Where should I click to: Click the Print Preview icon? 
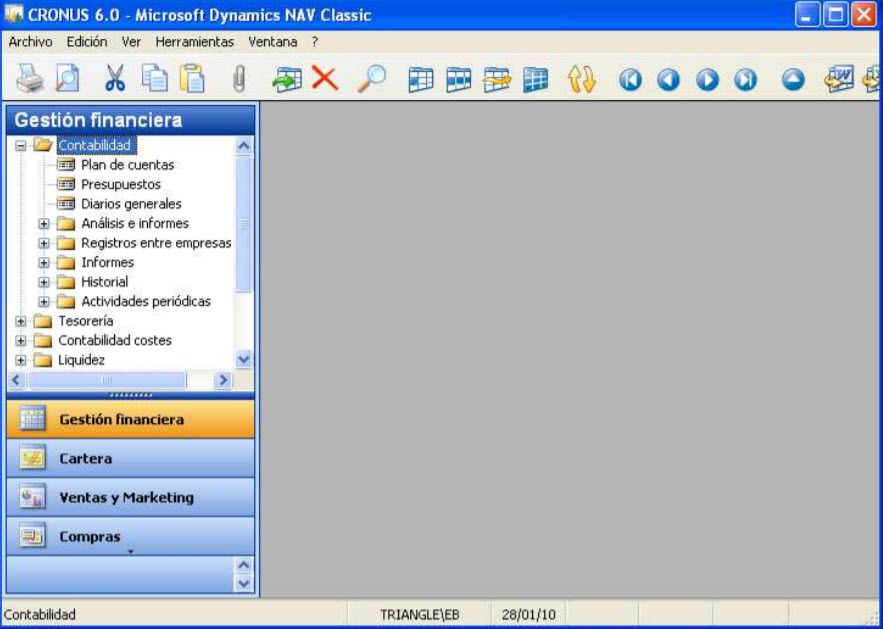click(x=67, y=79)
